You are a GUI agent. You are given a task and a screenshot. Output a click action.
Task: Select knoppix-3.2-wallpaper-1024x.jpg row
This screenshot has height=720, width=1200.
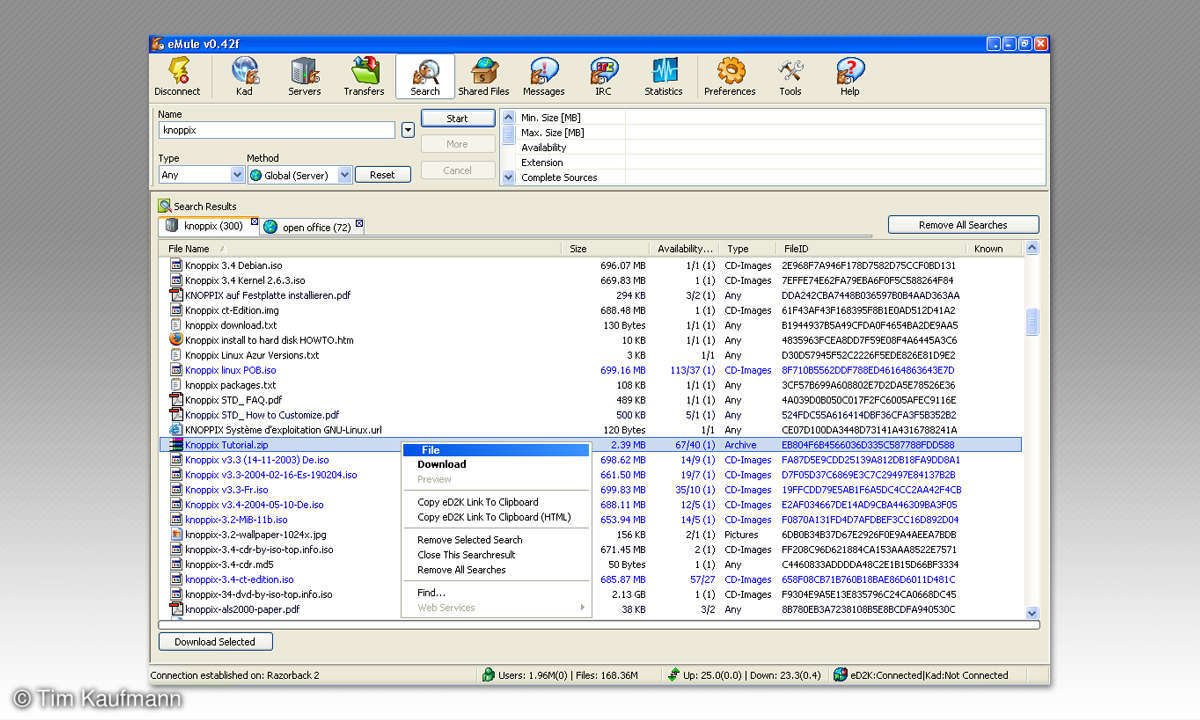[x=591, y=535]
